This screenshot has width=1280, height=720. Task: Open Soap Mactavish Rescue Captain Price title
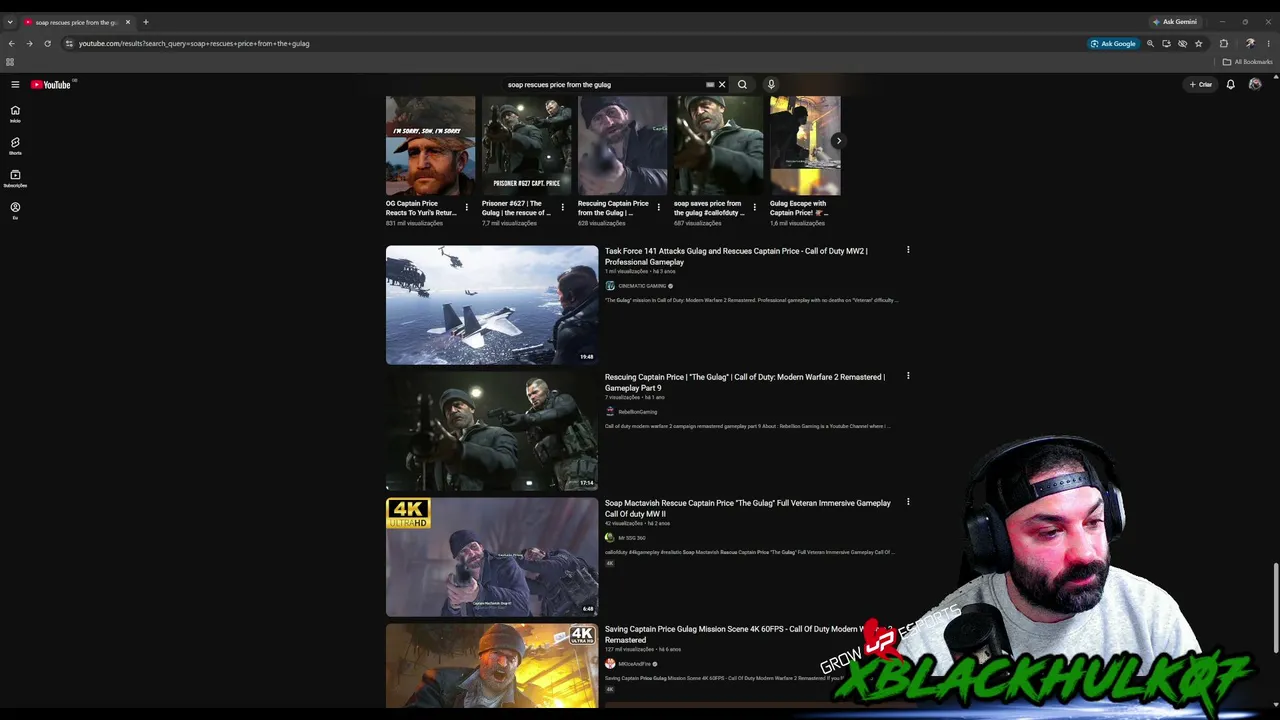(x=747, y=508)
